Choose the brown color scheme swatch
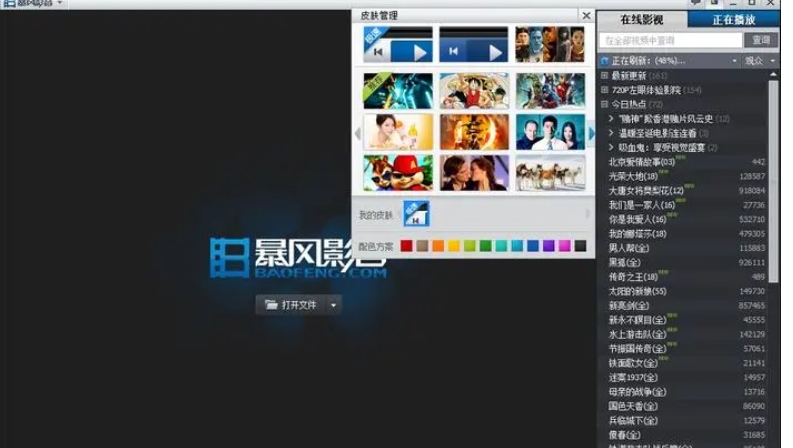 (422, 246)
